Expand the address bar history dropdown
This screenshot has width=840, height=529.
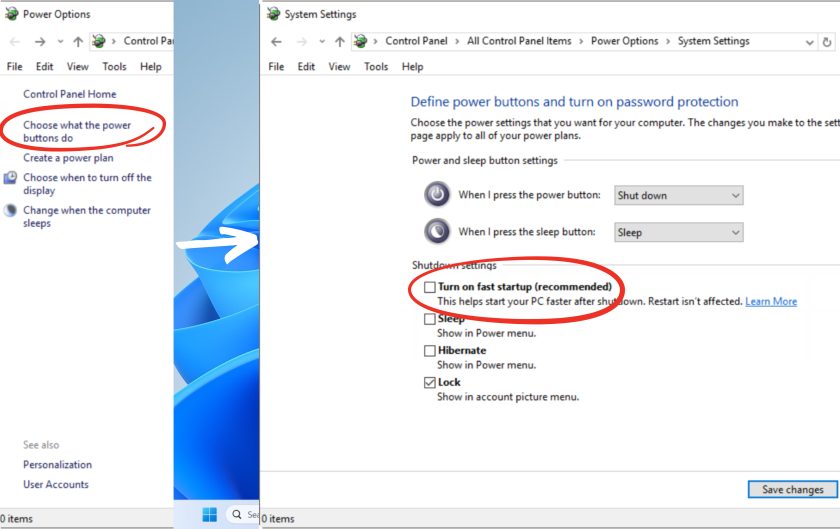tap(808, 42)
